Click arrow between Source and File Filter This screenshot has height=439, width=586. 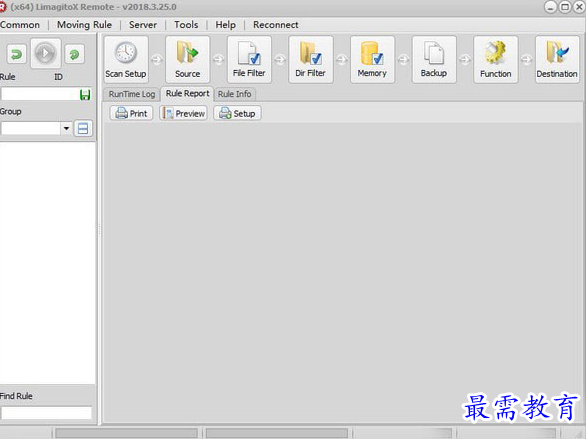[x=219, y=59]
